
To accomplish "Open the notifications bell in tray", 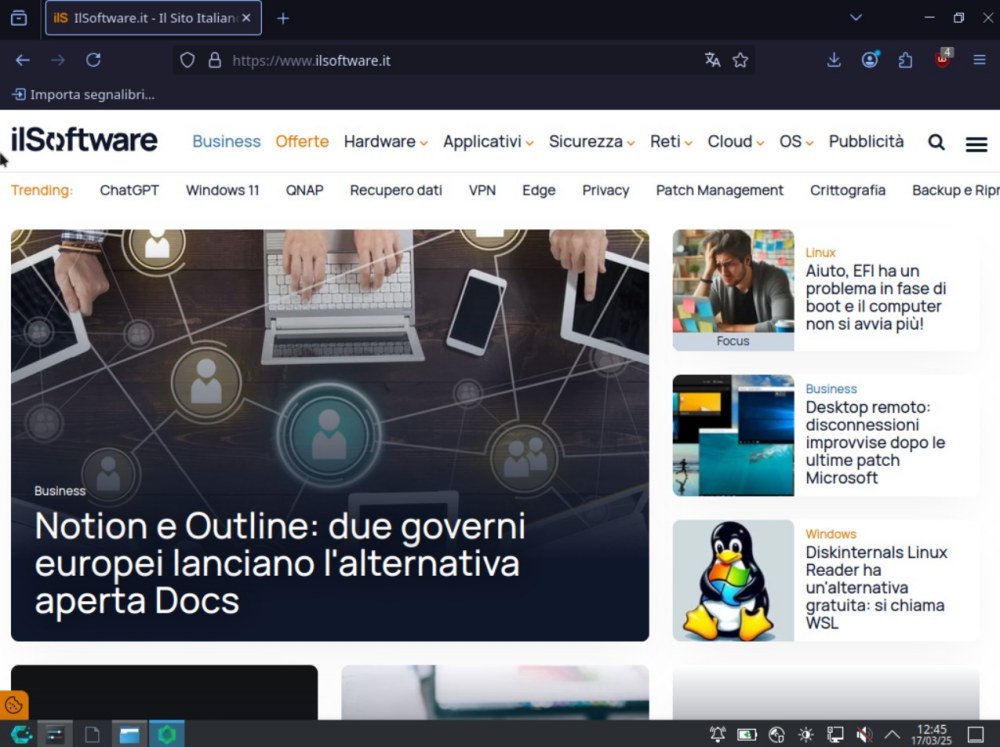I will [717, 735].
